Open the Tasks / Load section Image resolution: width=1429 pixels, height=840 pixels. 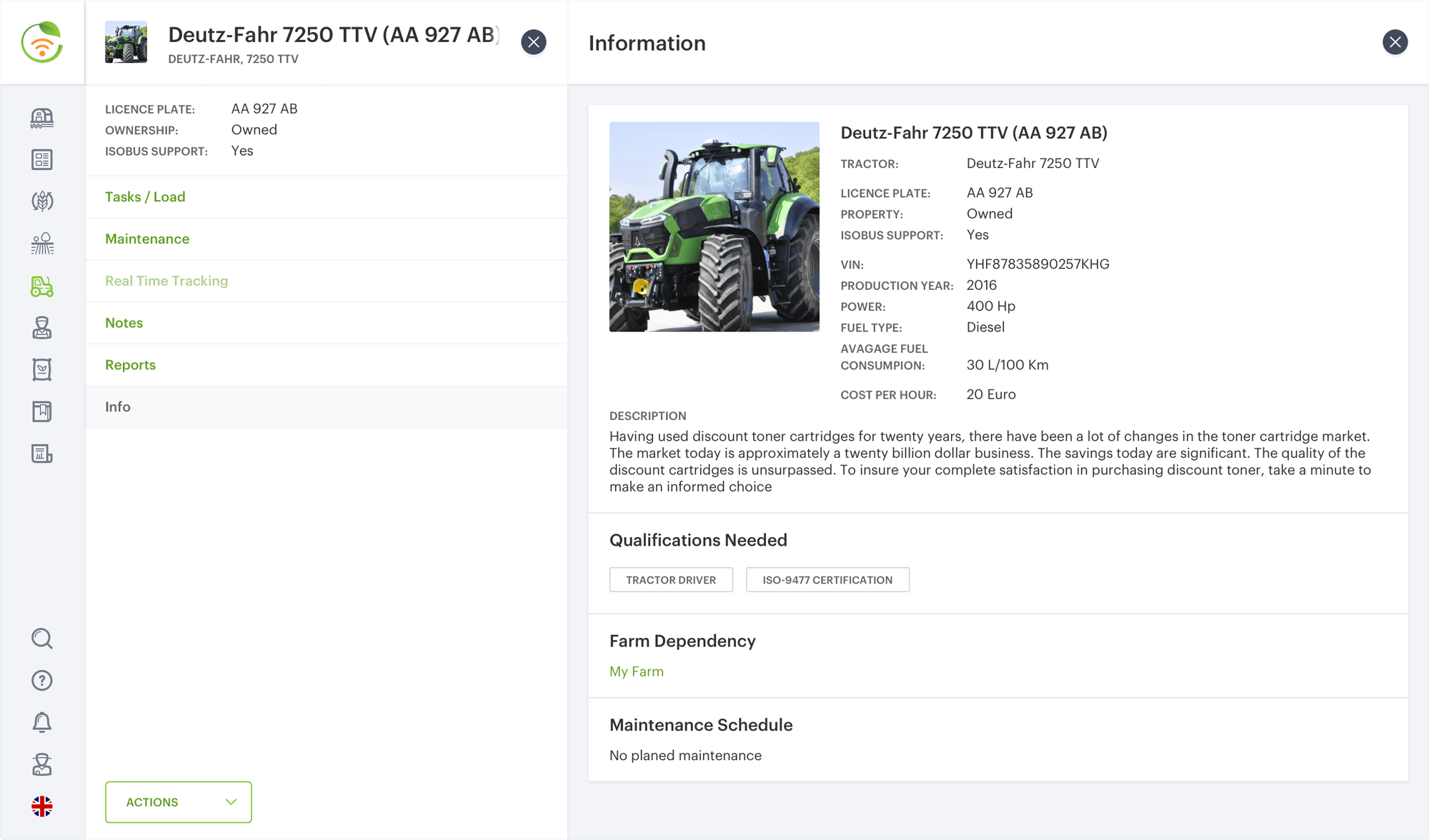click(x=145, y=197)
